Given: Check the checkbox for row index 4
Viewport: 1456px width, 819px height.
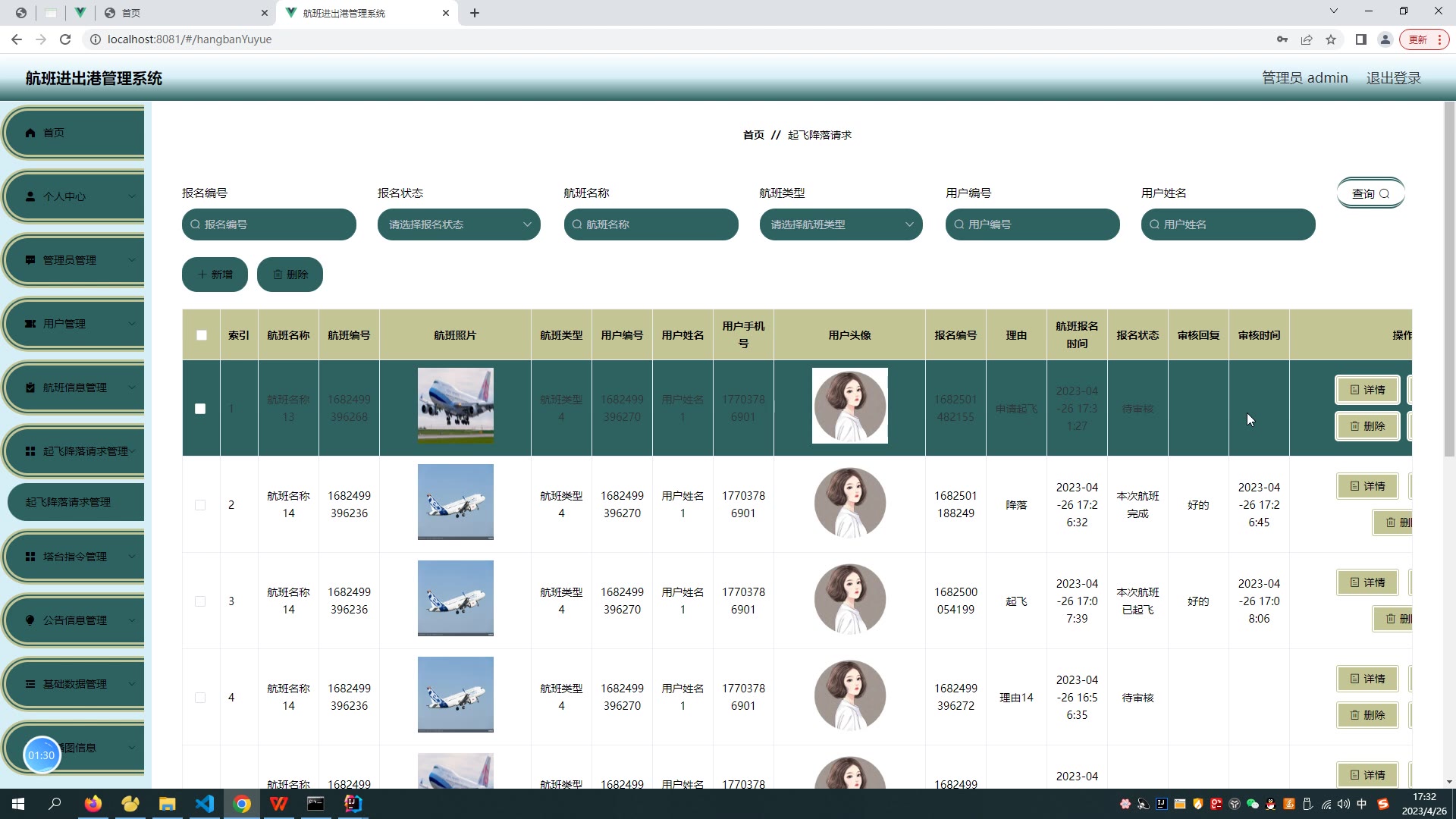Looking at the screenshot, I should click(x=200, y=698).
